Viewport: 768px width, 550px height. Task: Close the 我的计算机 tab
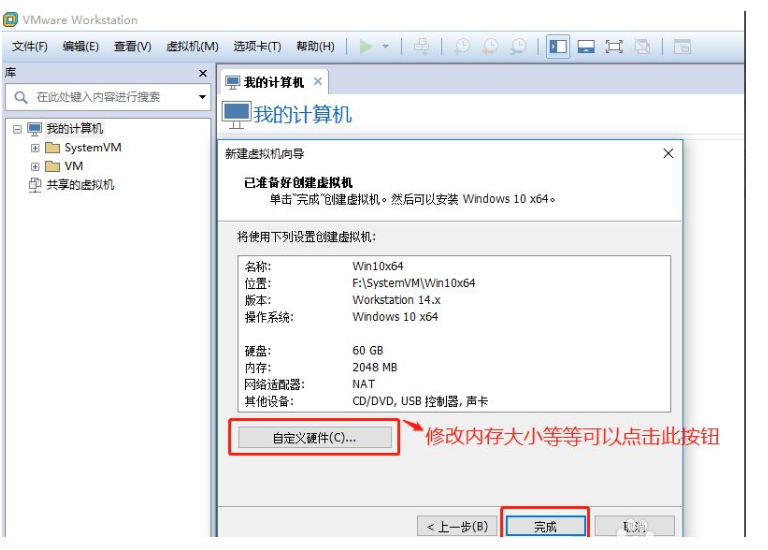point(318,81)
